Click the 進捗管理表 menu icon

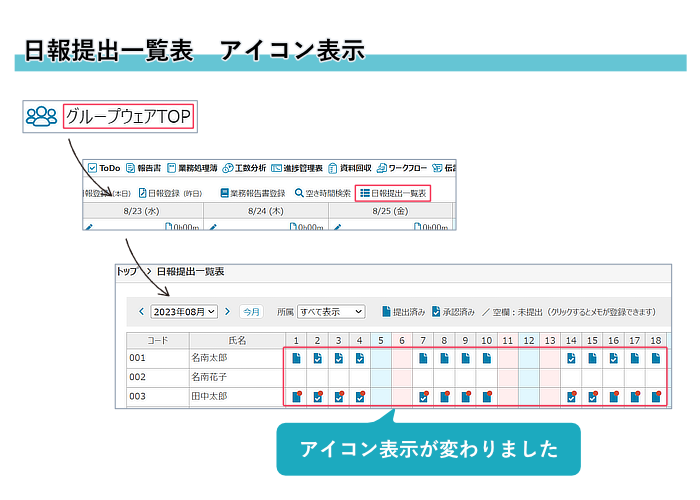click(282, 168)
